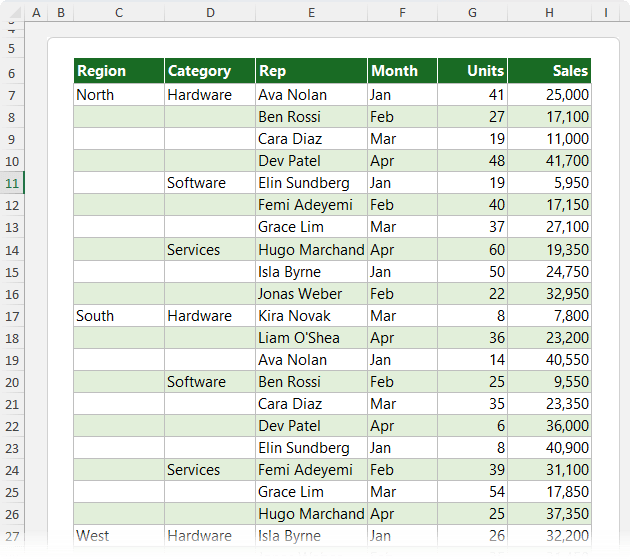Select Feb month cell in row 16
Screen dimensions: 630x560
pyautogui.click(x=403, y=294)
